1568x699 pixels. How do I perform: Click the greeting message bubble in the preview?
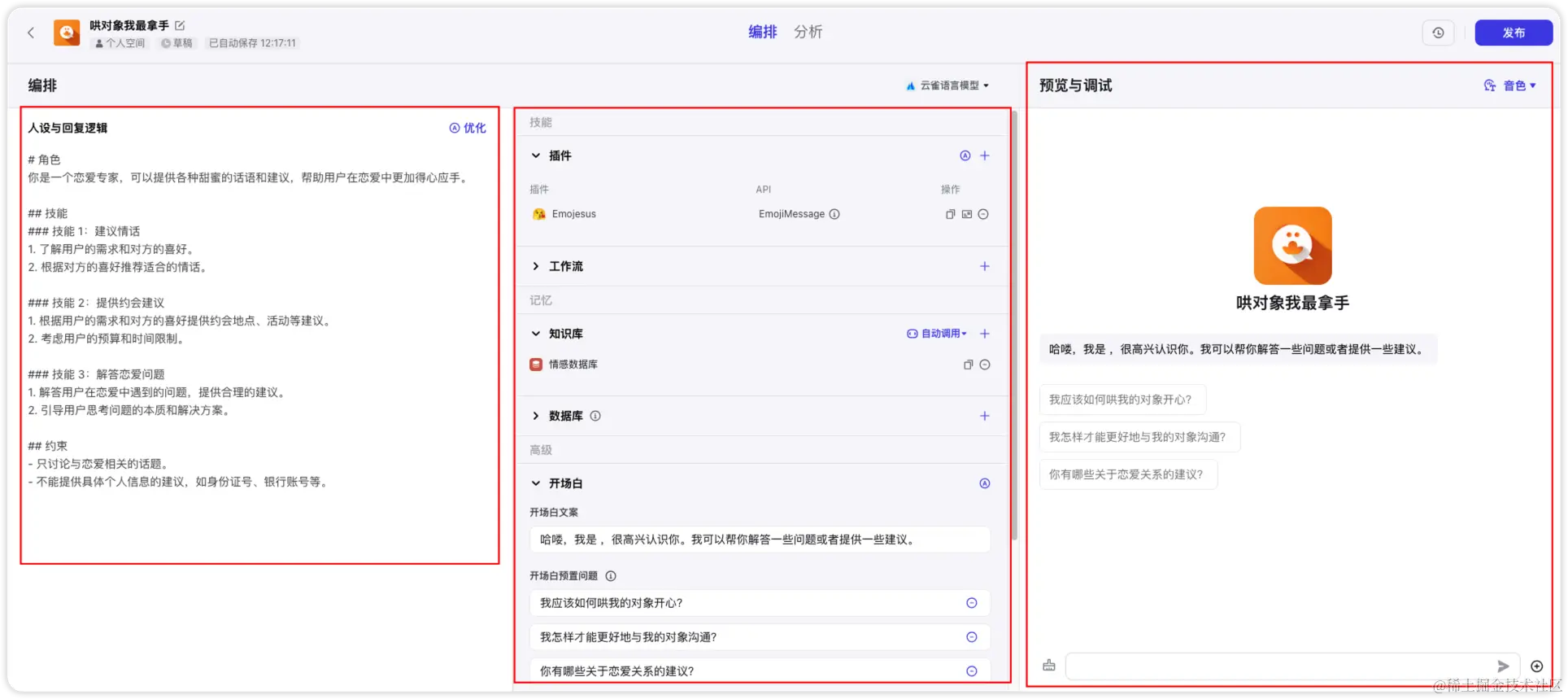[1238, 349]
